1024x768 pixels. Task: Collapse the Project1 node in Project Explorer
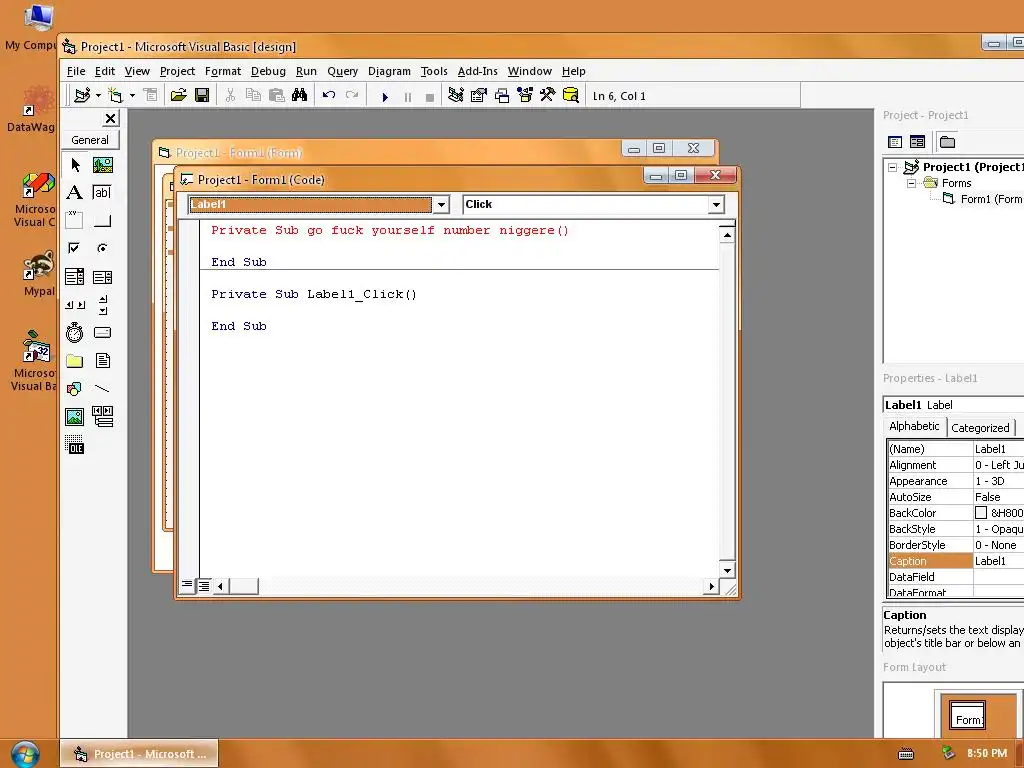[892, 167]
